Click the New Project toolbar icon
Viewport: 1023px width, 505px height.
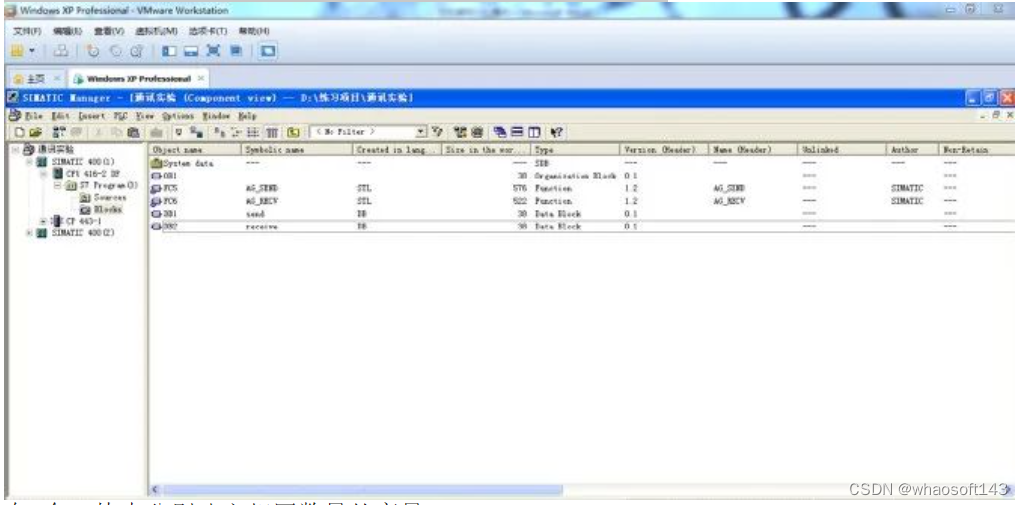19,132
